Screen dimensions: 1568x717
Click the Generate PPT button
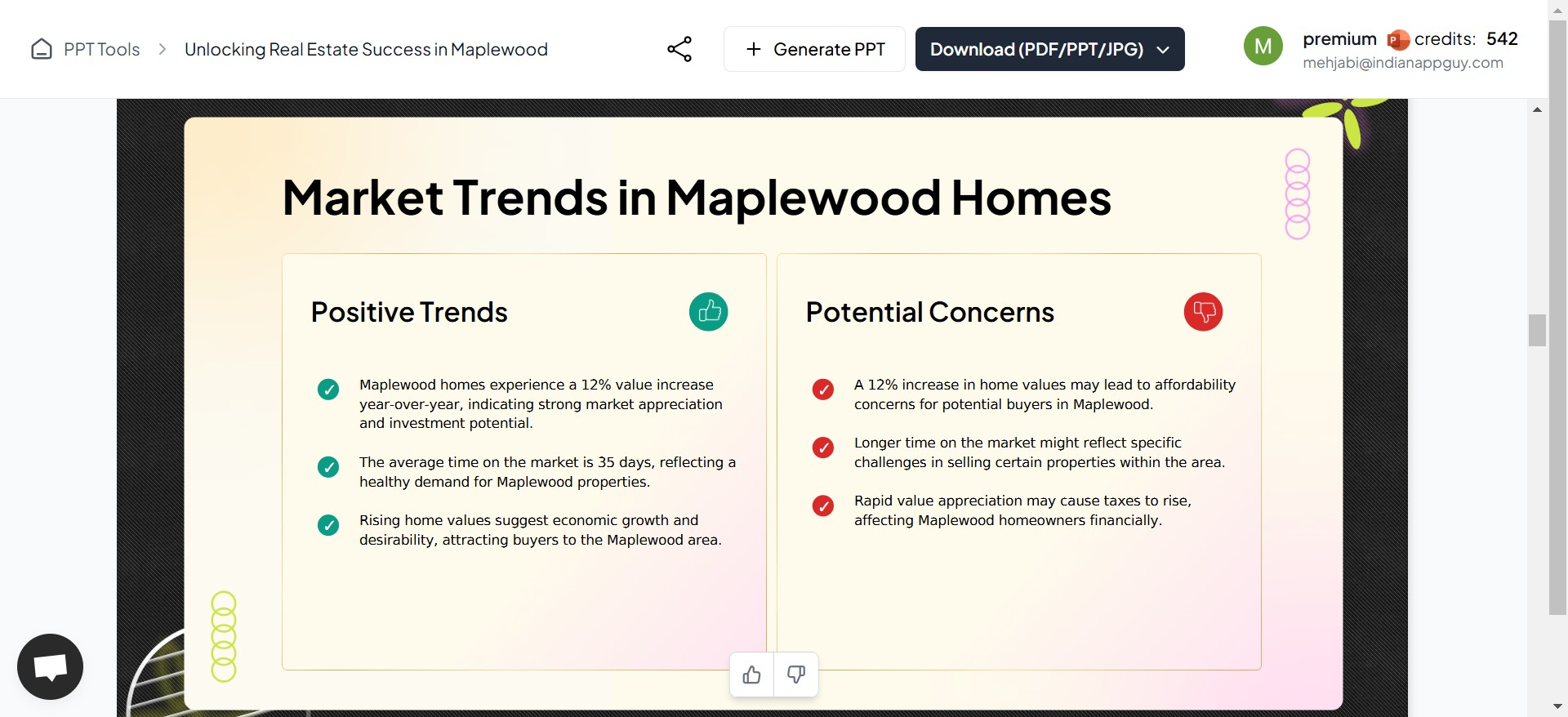click(814, 49)
